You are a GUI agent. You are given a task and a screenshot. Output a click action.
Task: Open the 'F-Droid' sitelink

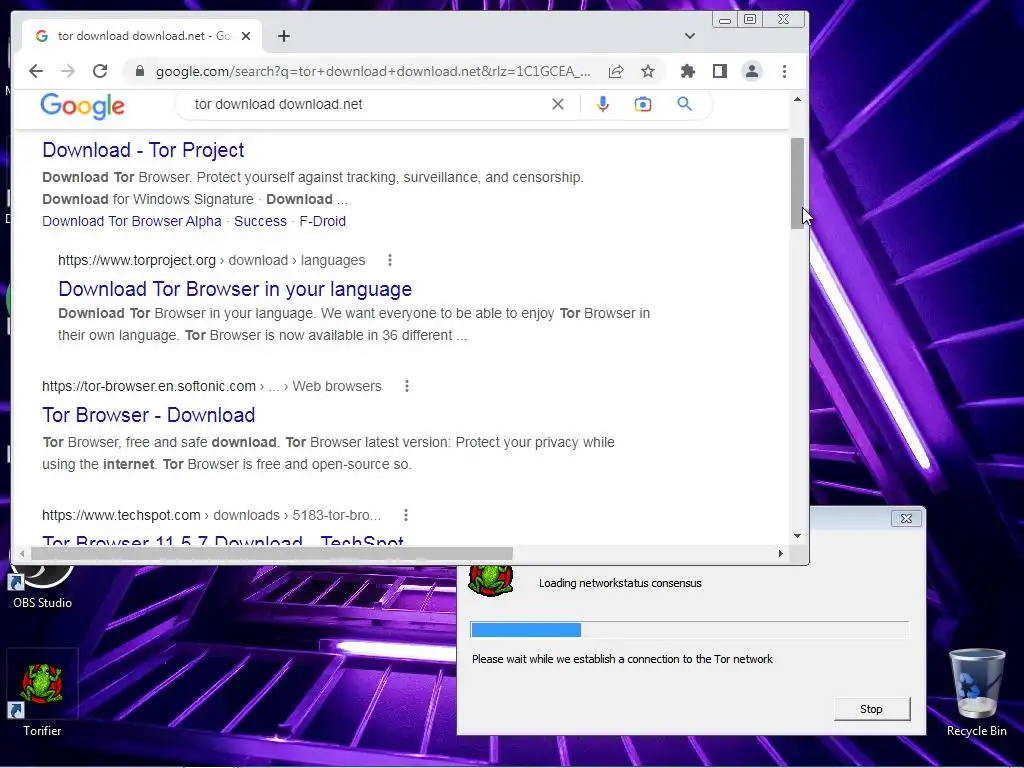pos(323,221)
